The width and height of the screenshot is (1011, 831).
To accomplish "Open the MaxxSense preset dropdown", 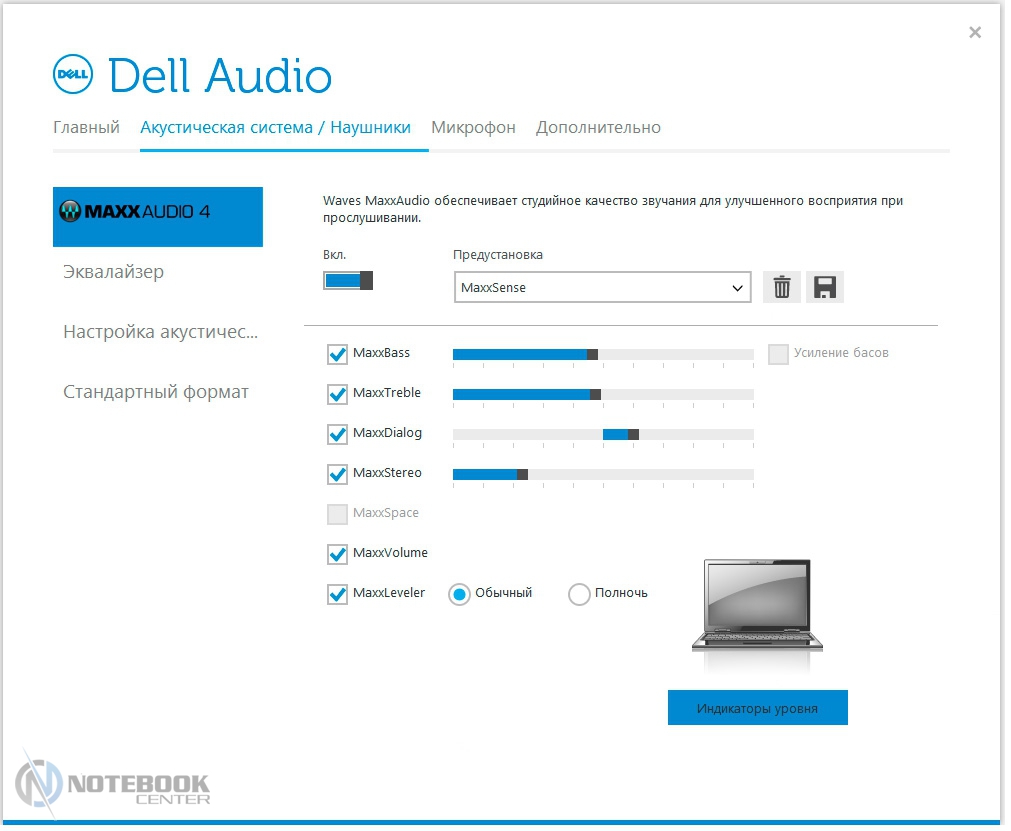I will coord(602,288).
